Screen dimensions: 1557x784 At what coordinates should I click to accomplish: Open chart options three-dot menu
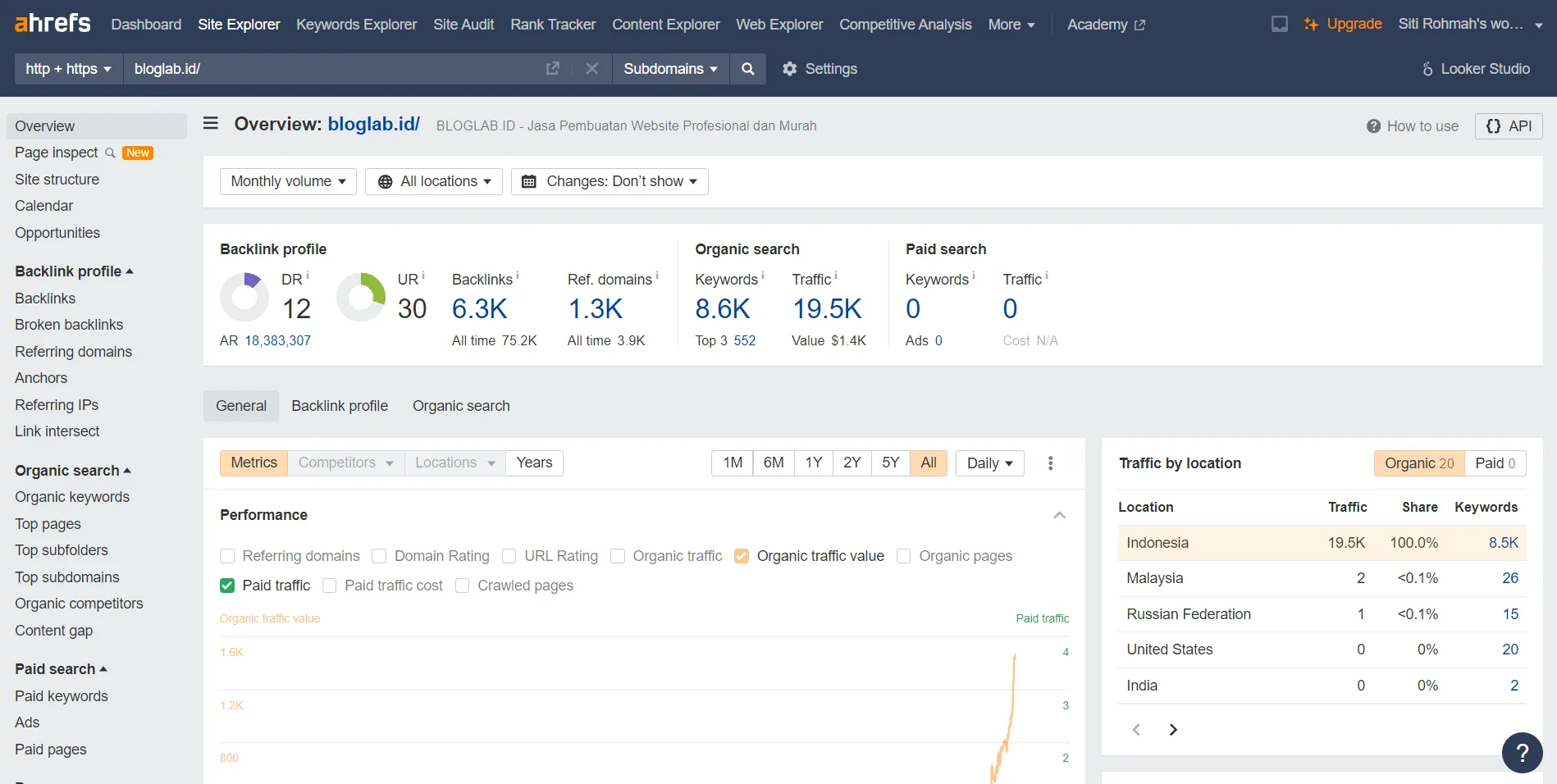(x=1050, y=463)
